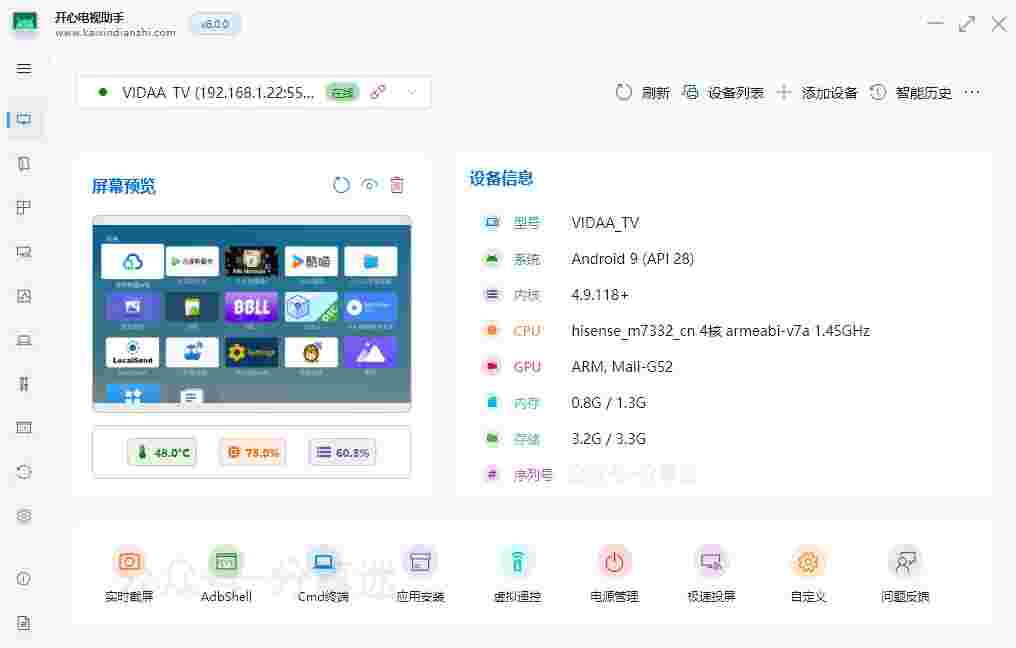Start 极速投屏 screen casting
The image size is (1016, 648).
(711, 563)
